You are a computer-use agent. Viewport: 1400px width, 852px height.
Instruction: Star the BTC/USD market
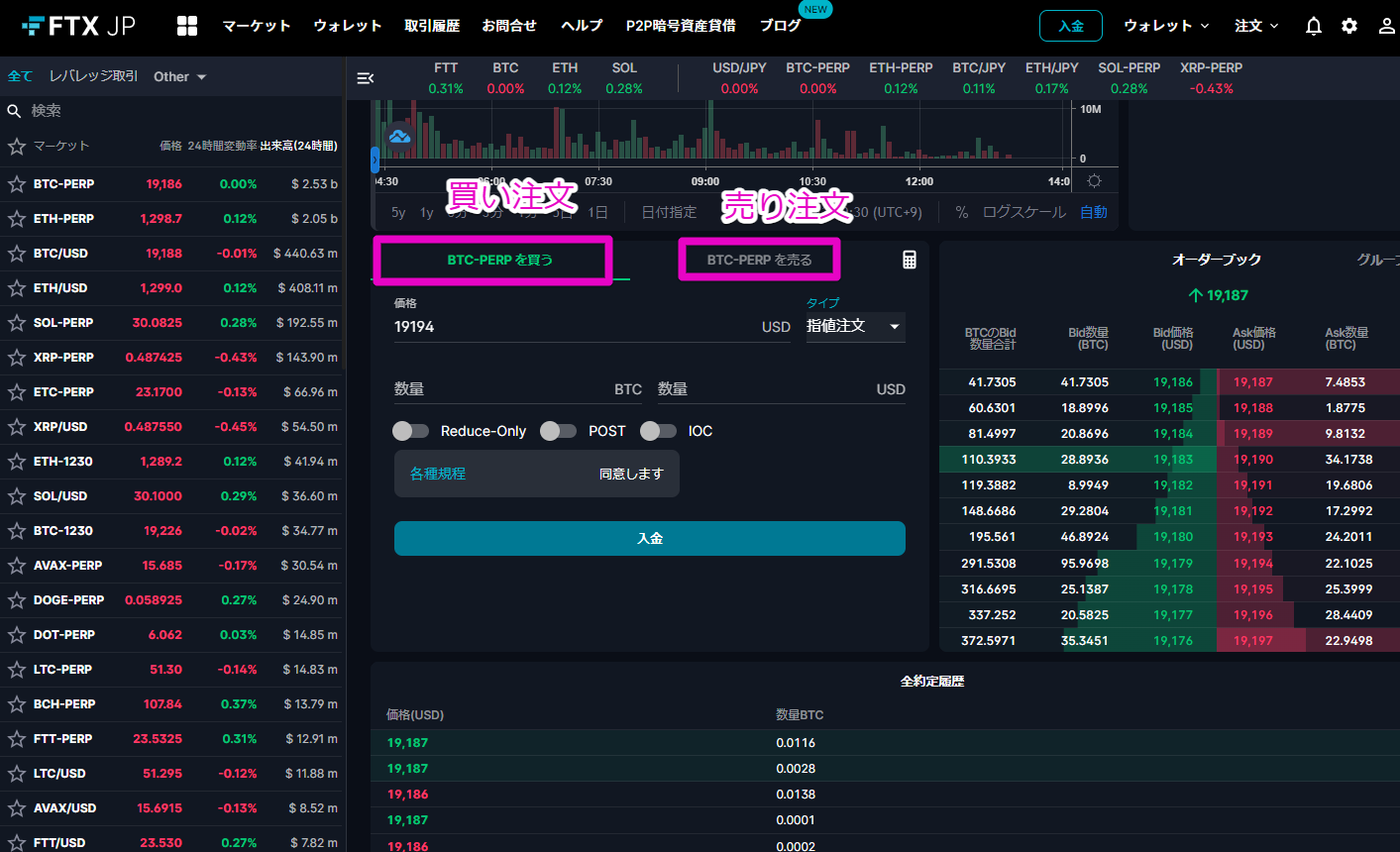(16, 254)
